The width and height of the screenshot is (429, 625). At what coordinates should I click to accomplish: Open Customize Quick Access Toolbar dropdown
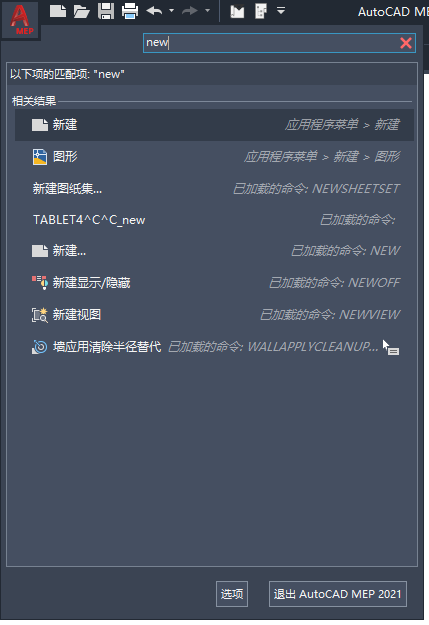[x=281, y=11]
